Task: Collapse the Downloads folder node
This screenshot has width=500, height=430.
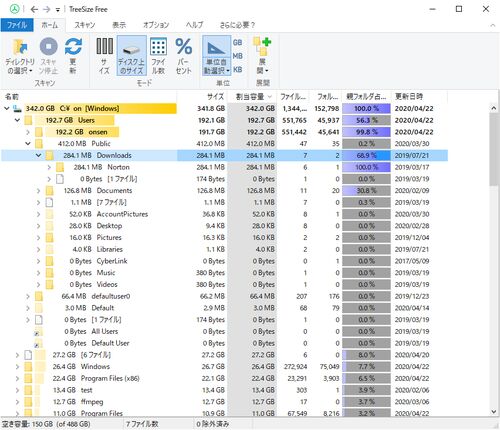Action: 39,155
